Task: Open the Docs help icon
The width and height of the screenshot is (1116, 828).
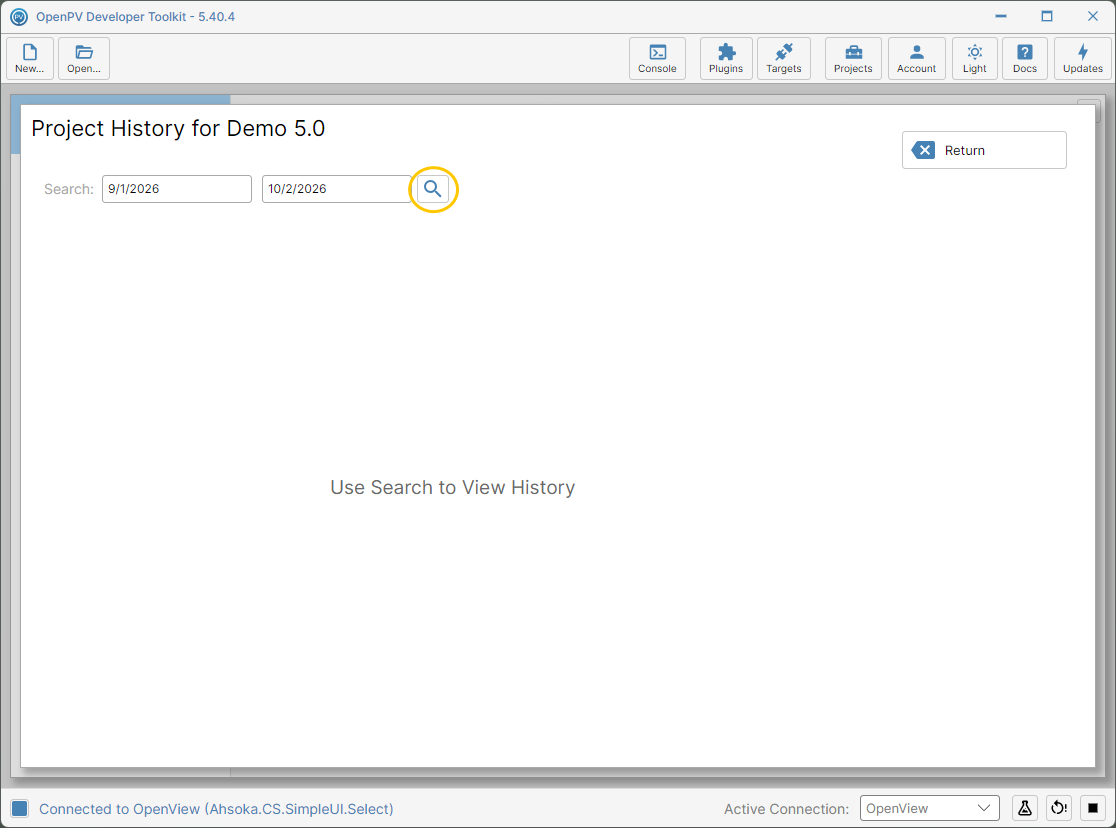Action: tap(1025, 58)
